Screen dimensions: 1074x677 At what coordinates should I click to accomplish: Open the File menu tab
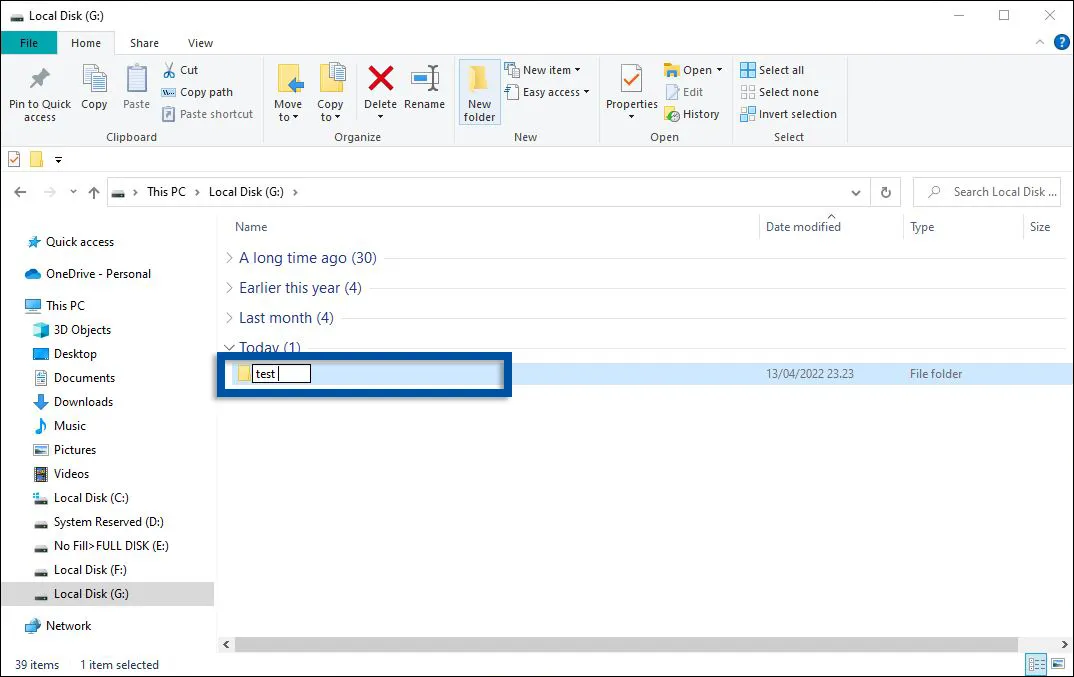(28, 43)
